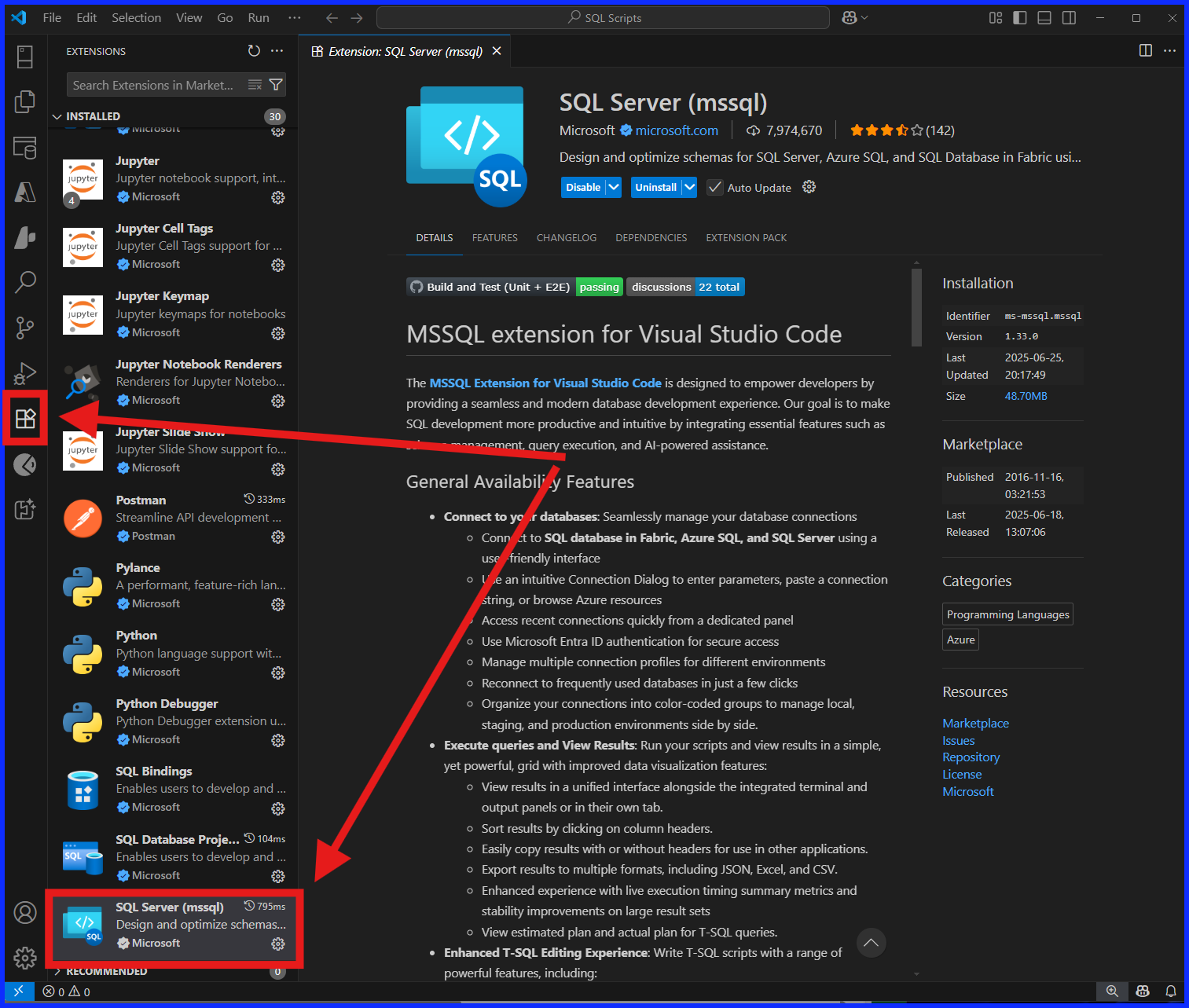Viewport: 1189px width, 1008px height.
Task: Click the Uninstall button
Action: pyautogui.click(x=656, y=187)
